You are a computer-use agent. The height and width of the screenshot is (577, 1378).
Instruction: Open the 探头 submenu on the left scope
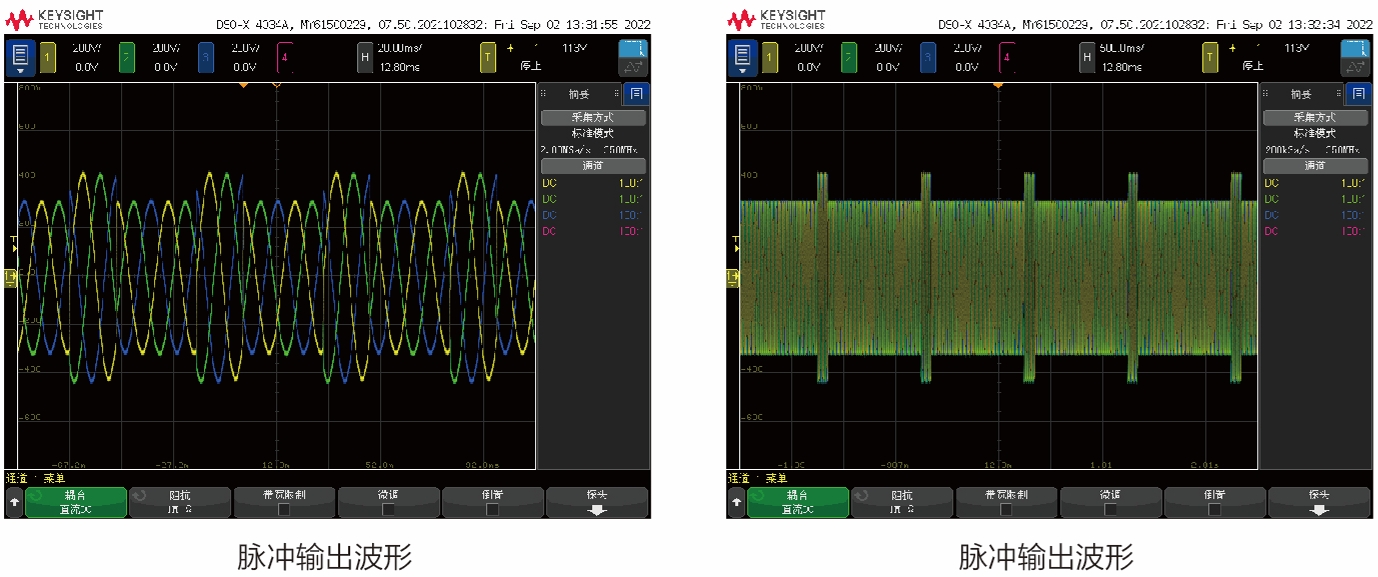pos(597,502)
